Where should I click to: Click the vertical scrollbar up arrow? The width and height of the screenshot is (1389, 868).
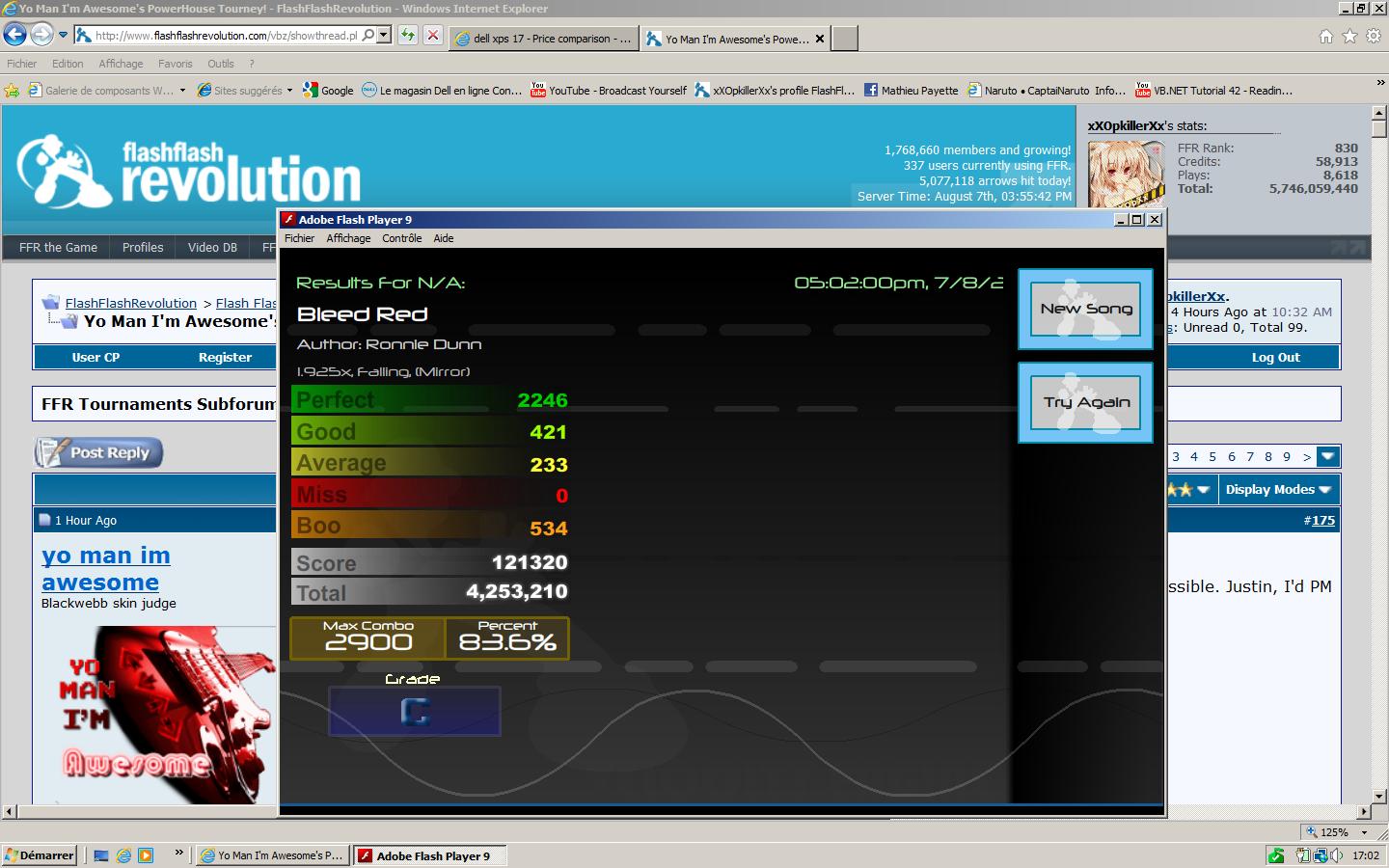[1379, 114]
